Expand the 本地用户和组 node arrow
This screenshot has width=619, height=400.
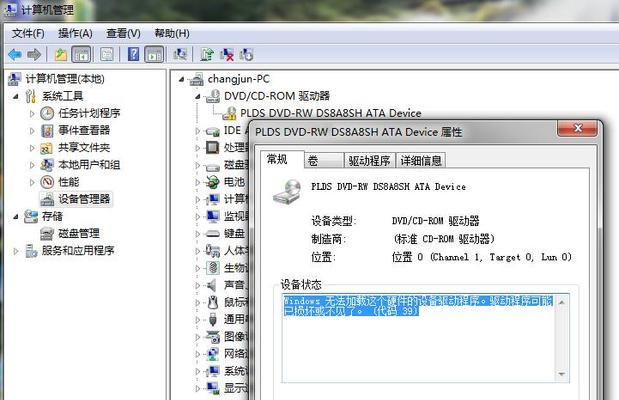32,165
